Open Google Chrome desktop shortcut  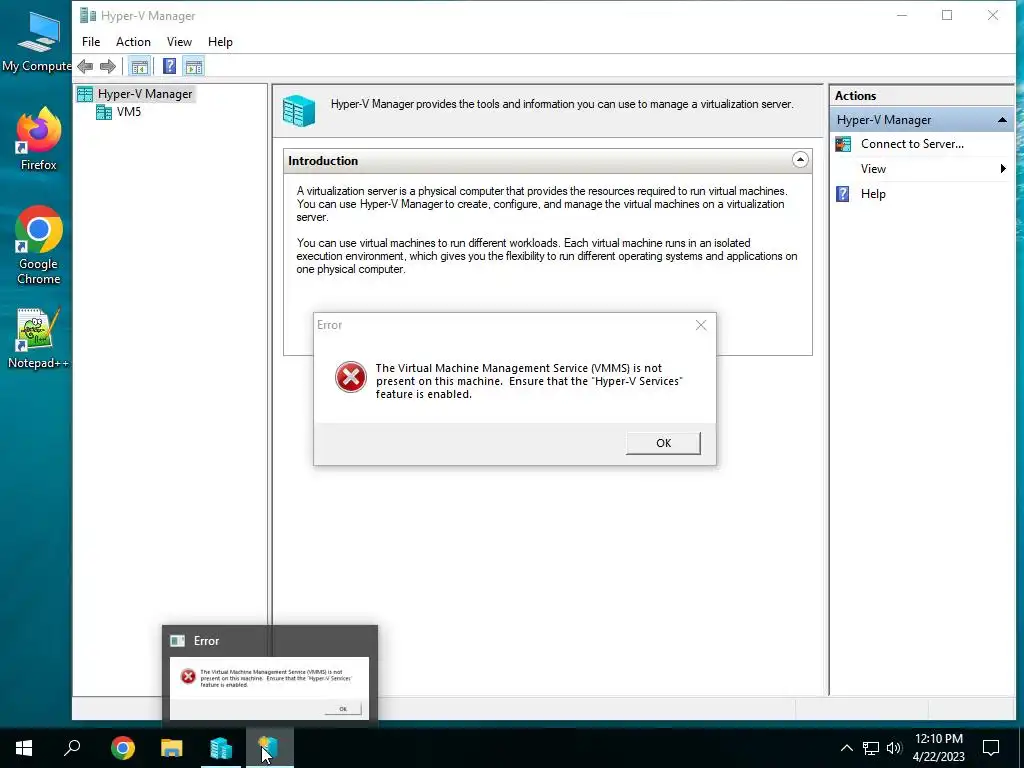39,246
